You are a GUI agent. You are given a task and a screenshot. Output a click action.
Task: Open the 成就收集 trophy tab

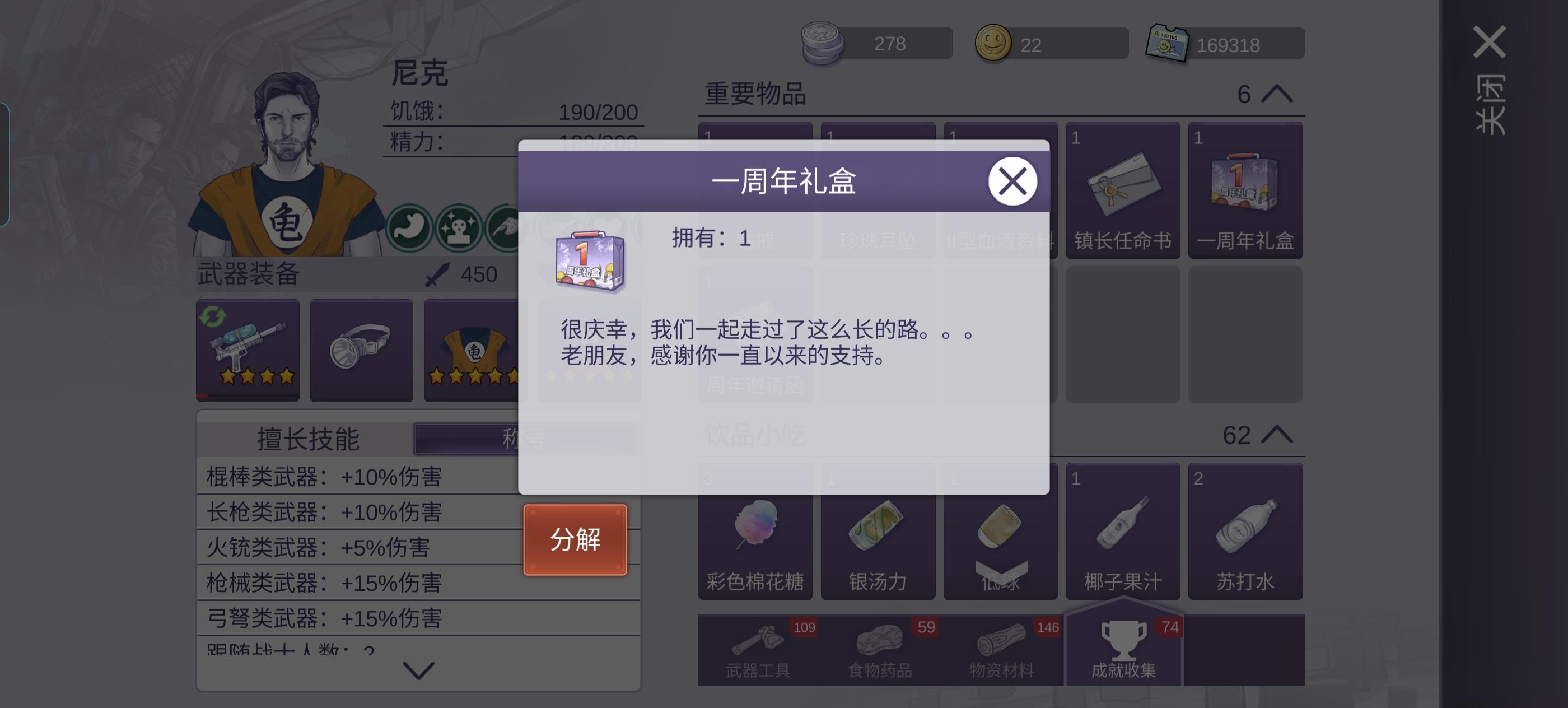pos(1124,646)
